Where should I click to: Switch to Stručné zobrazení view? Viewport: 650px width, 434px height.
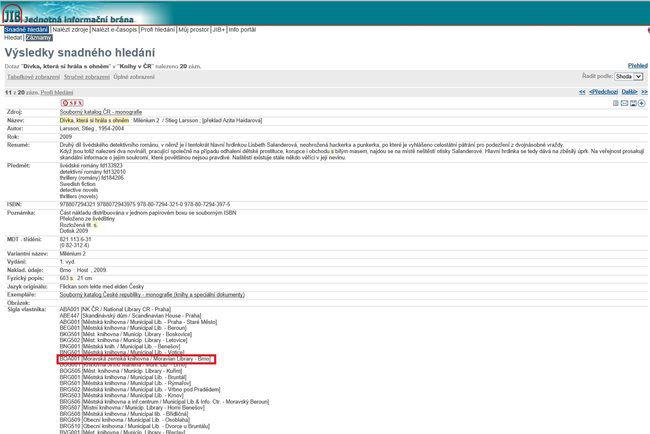click(x=87, y=77)
